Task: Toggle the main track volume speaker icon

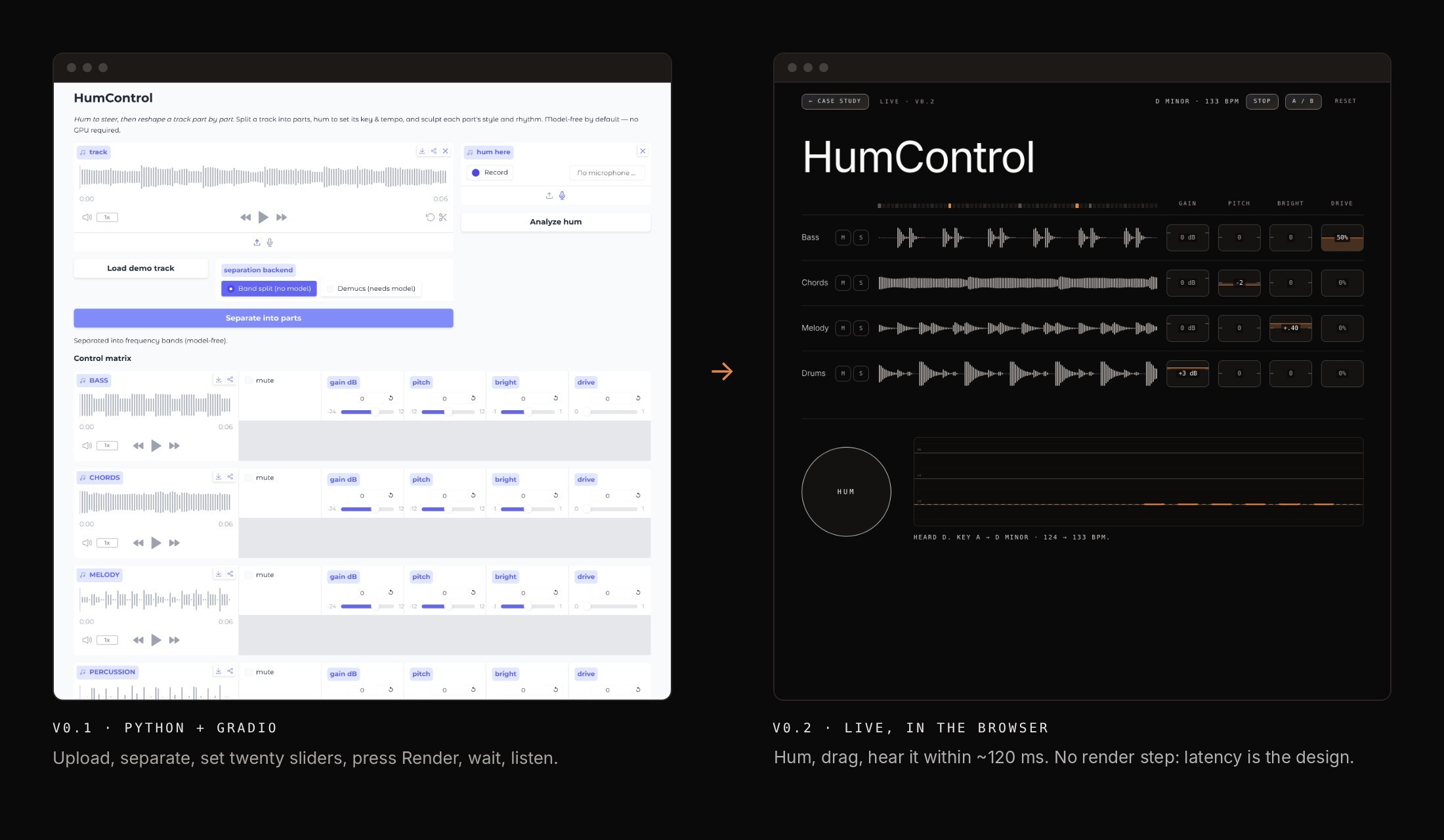Action: [x=87, y=217]
